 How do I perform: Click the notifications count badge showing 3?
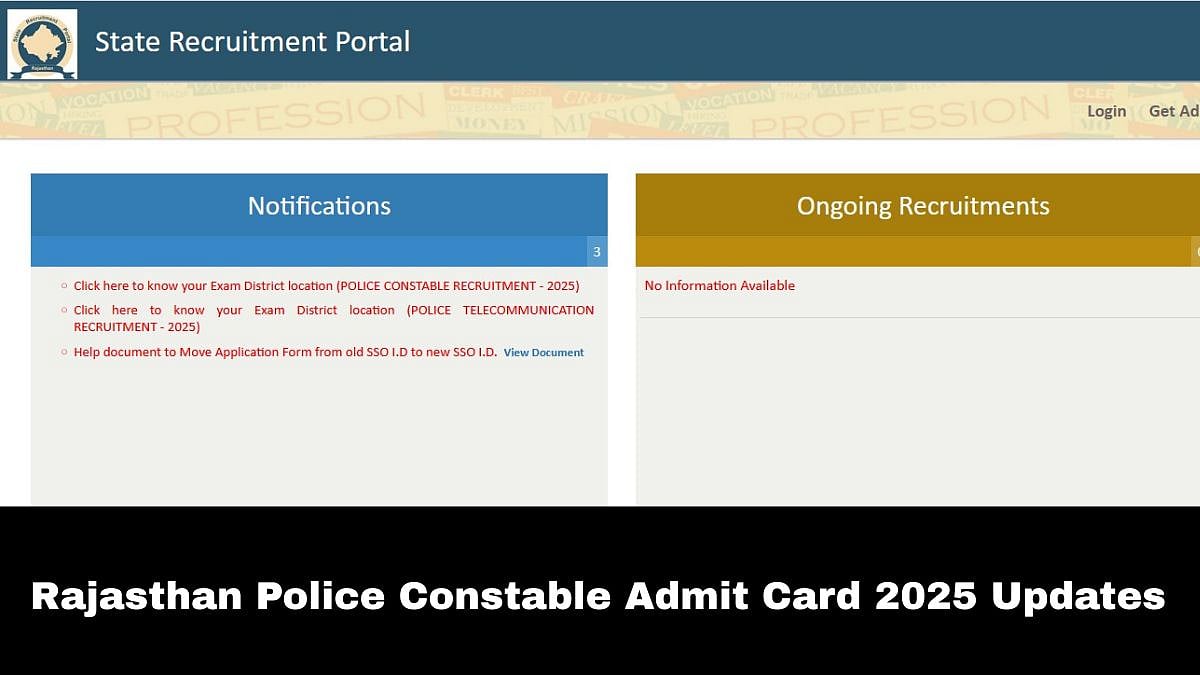(x=597, y=252)
